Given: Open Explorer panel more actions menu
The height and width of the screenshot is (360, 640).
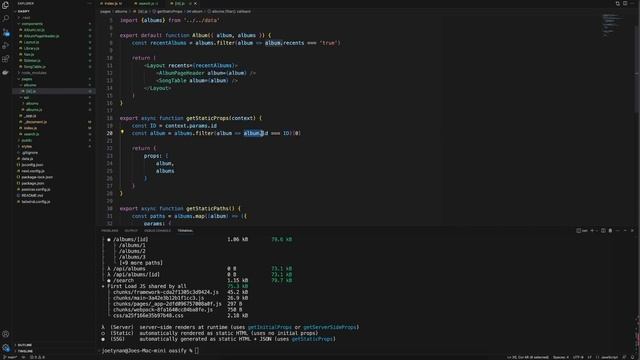Looking at the screenshot, I should (90, 3).
